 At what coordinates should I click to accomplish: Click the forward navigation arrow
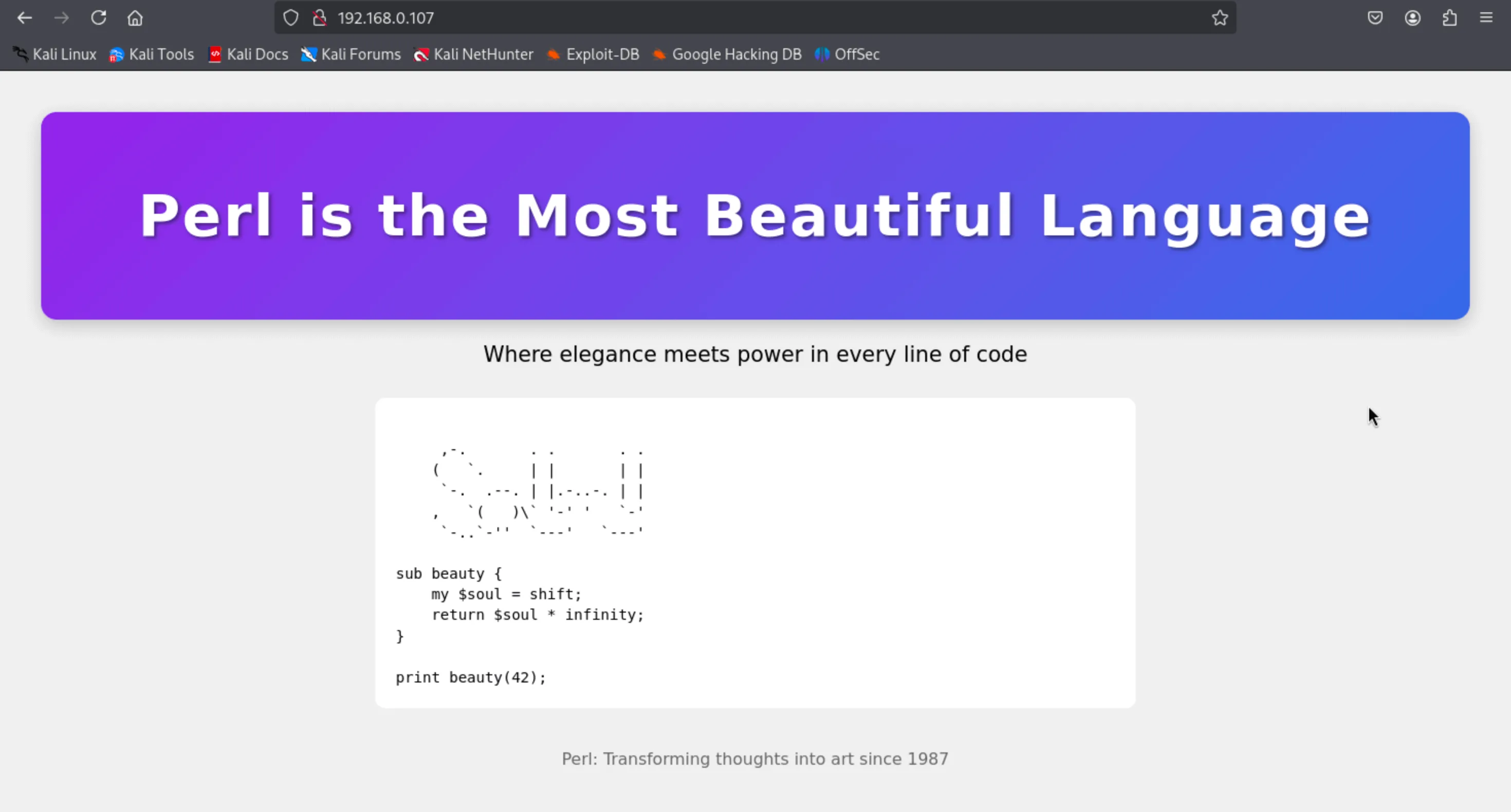coord(62,18)
